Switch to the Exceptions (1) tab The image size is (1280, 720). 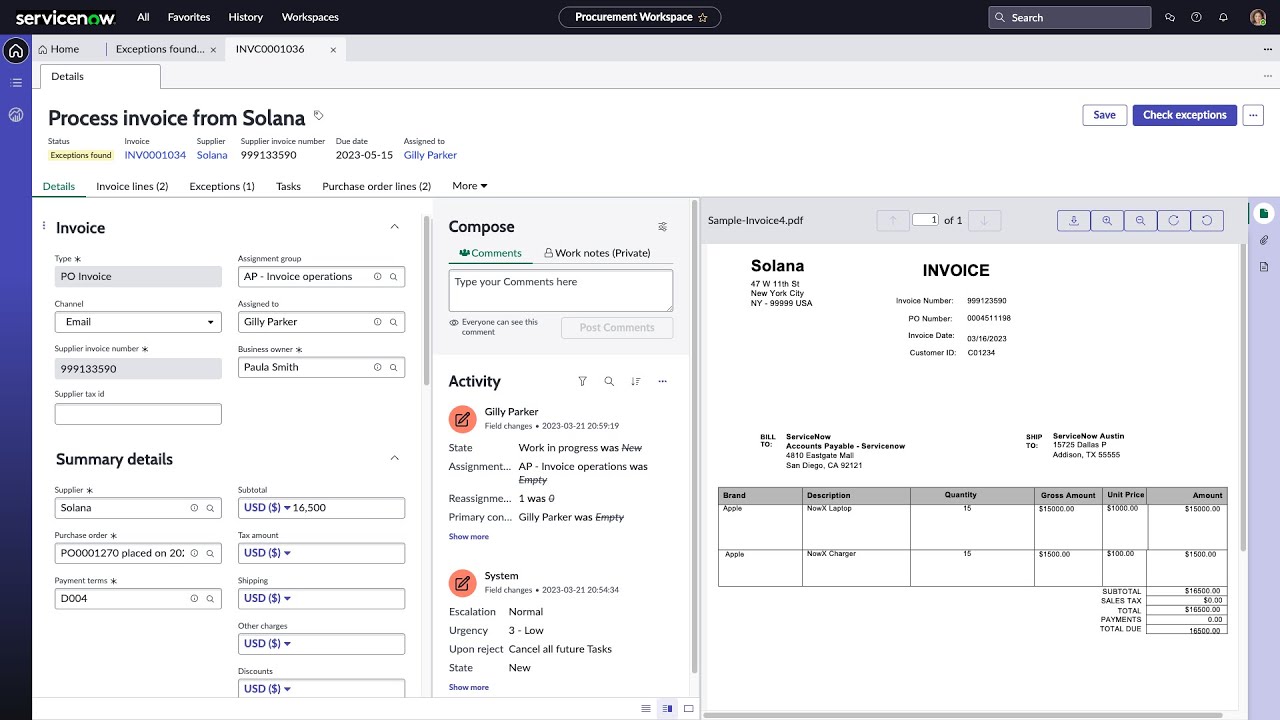[221, 186]
